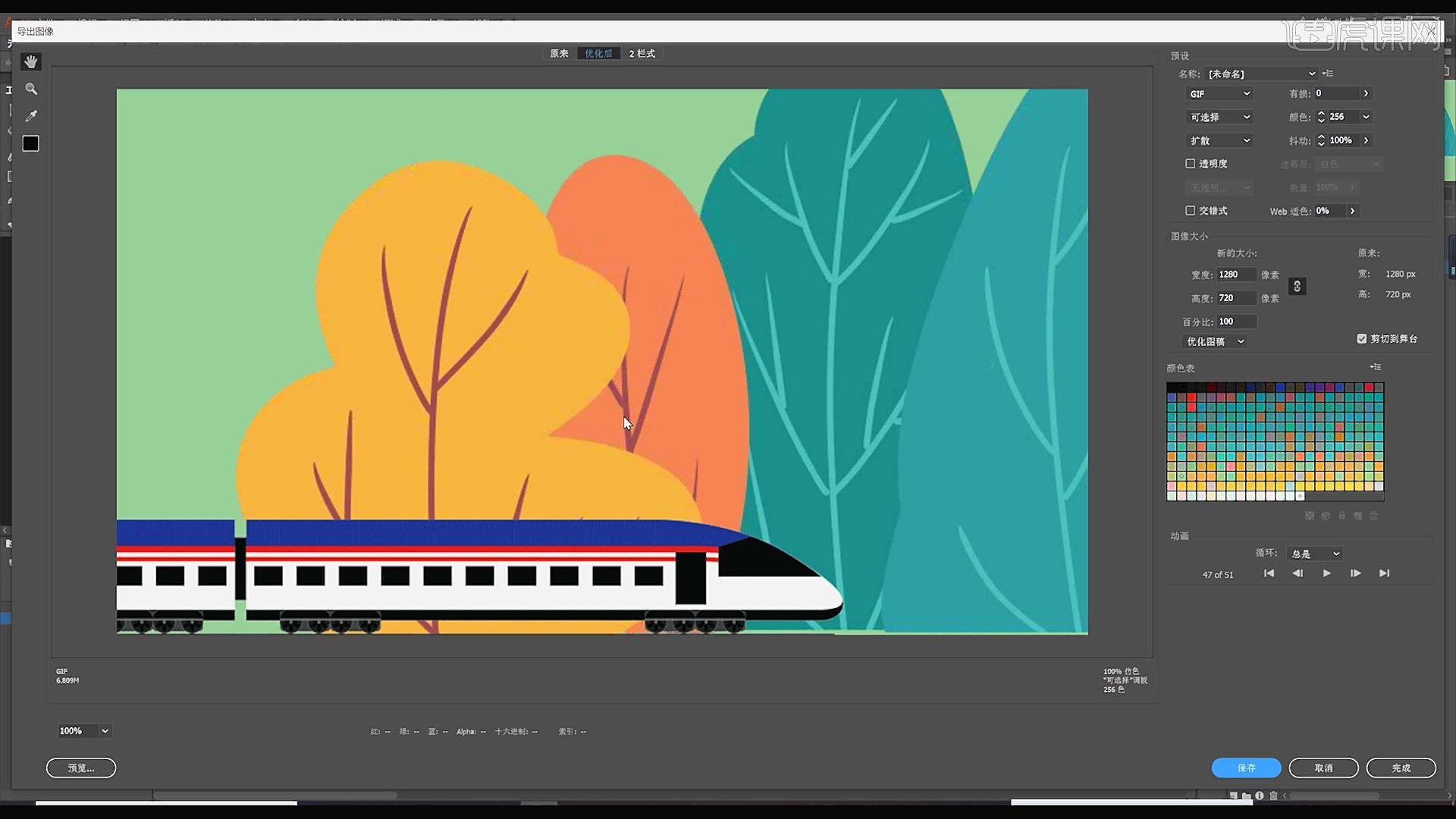
Task: Switch to 2栏式 tab
Action: coord(642,53)
